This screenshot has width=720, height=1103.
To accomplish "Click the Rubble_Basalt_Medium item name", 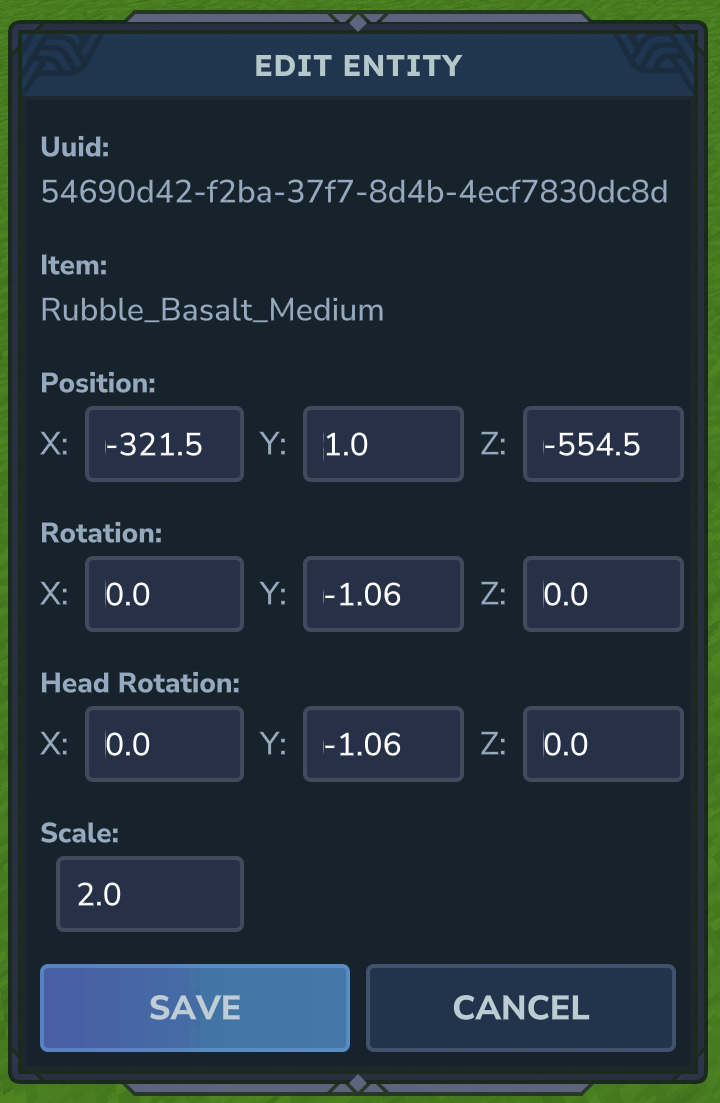I will coord(212,310).
